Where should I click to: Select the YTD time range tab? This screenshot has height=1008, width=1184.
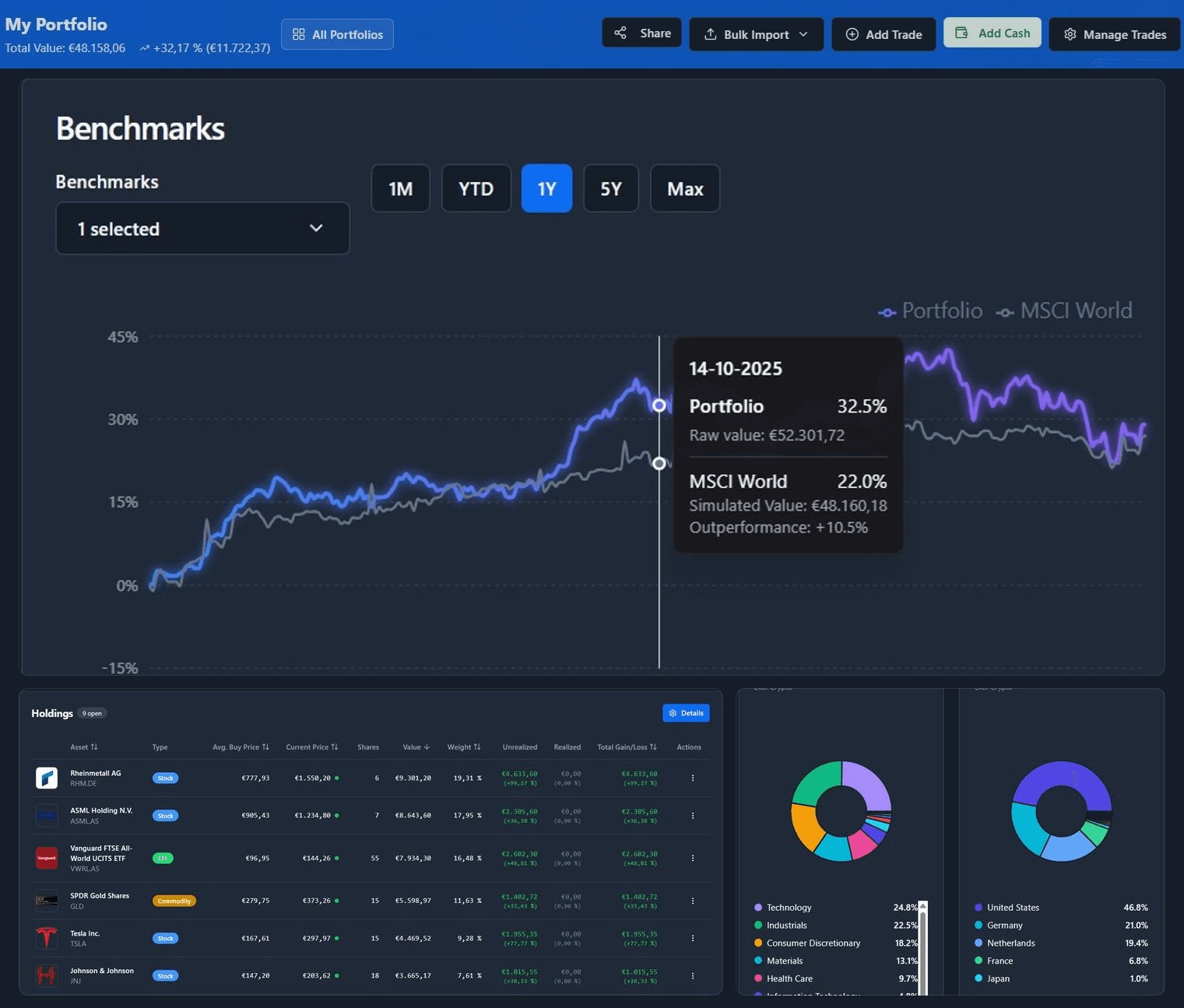(476, 188)
